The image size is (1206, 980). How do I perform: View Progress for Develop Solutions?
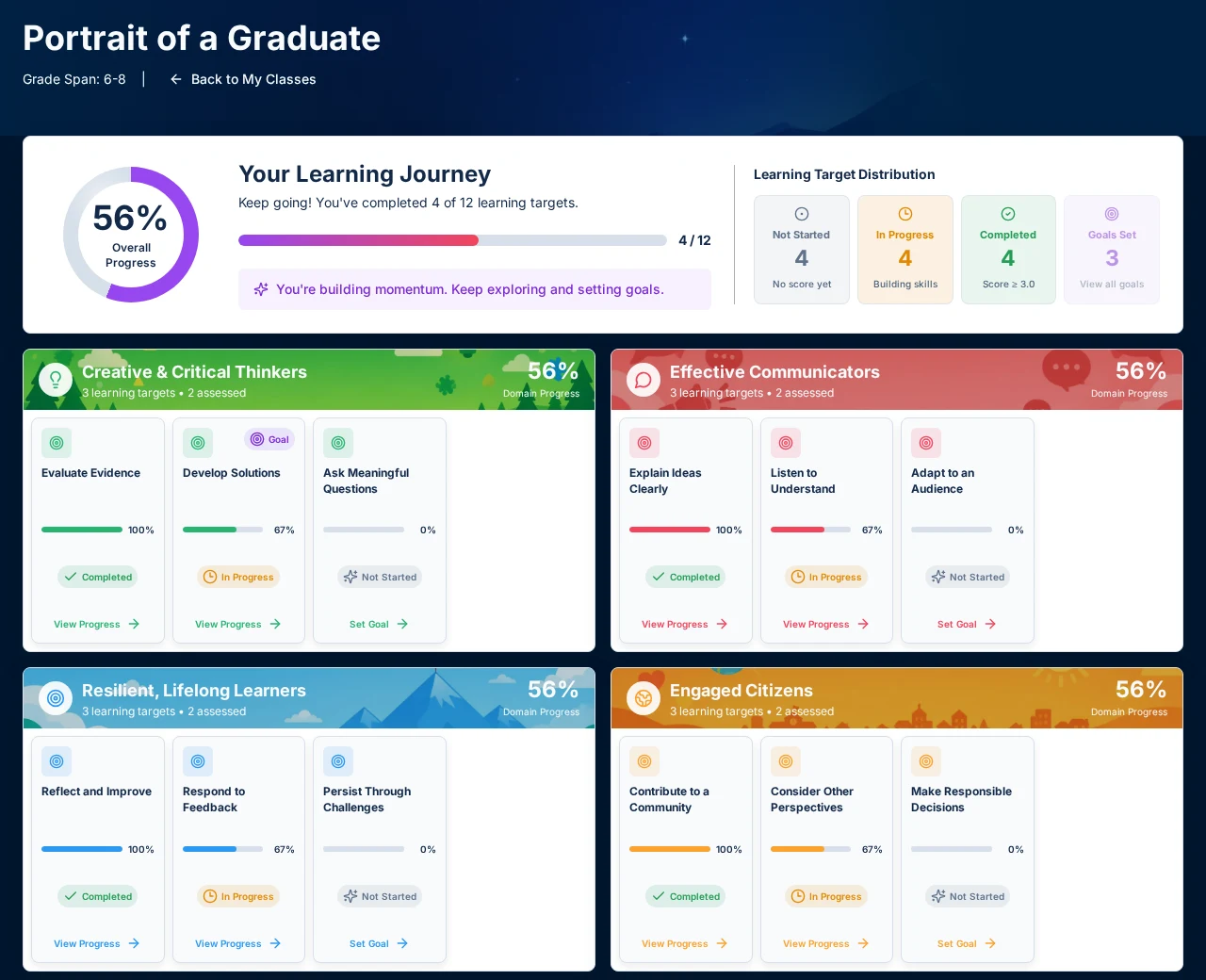[x=238, y=624]
